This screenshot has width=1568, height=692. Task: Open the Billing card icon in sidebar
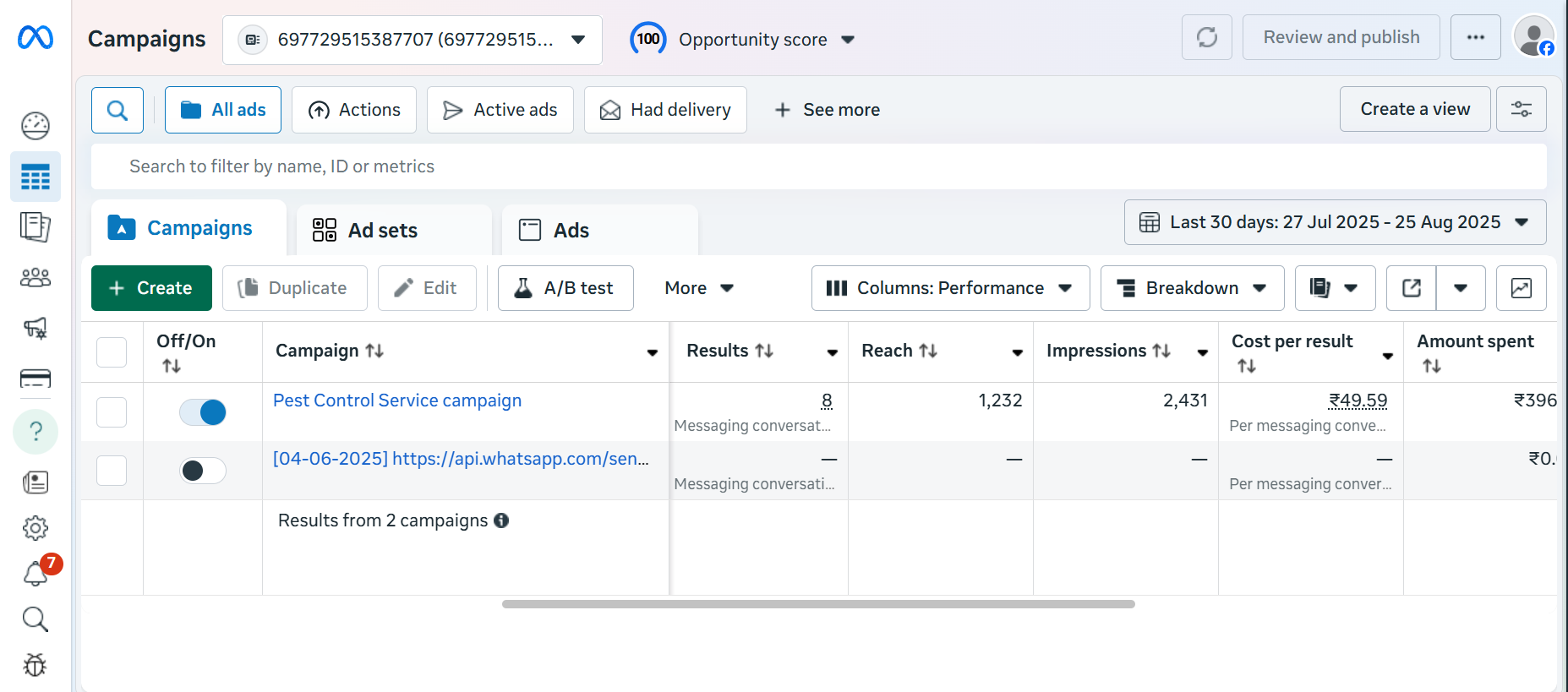tap(36, 378)
